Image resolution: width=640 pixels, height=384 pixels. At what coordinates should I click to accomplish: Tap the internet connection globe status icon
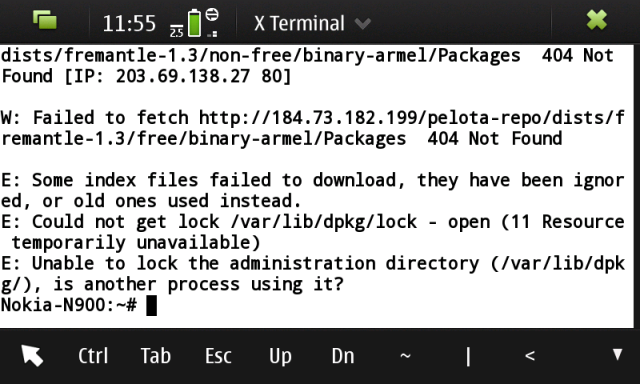click(212, 15)
